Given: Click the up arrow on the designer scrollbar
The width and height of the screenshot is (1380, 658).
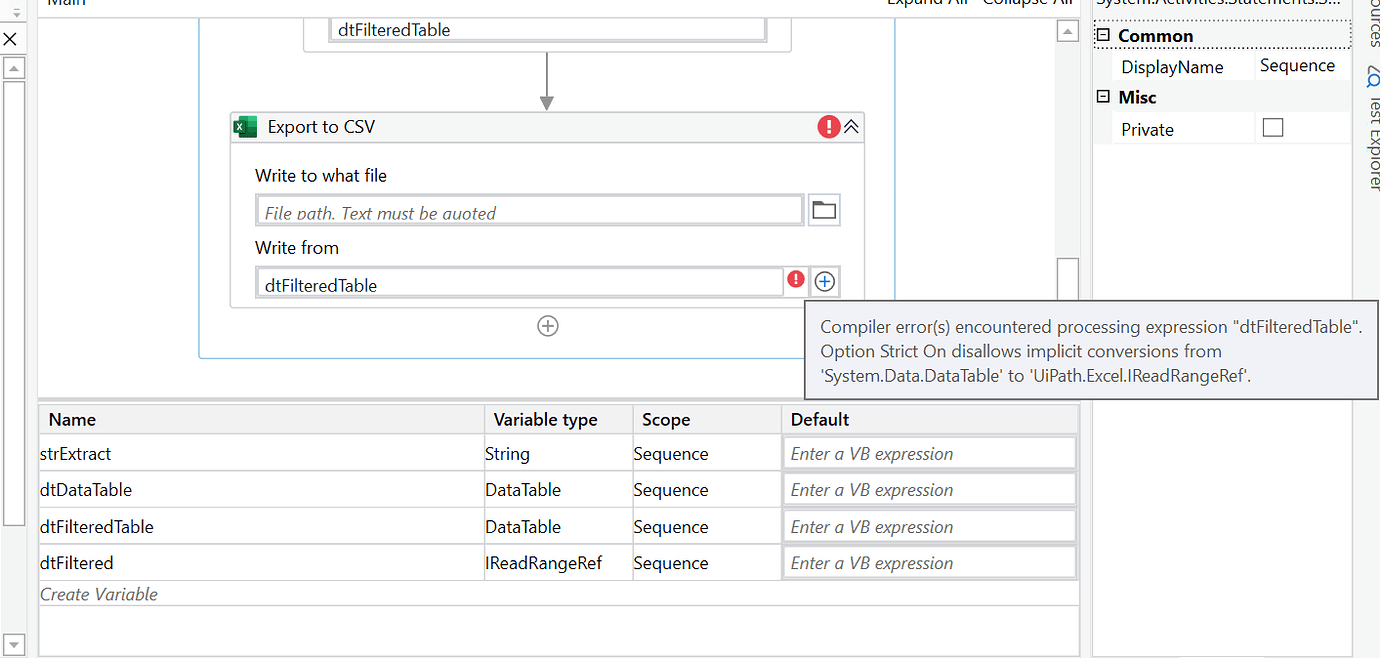Looking at the screenshot, I should 1067,29.
